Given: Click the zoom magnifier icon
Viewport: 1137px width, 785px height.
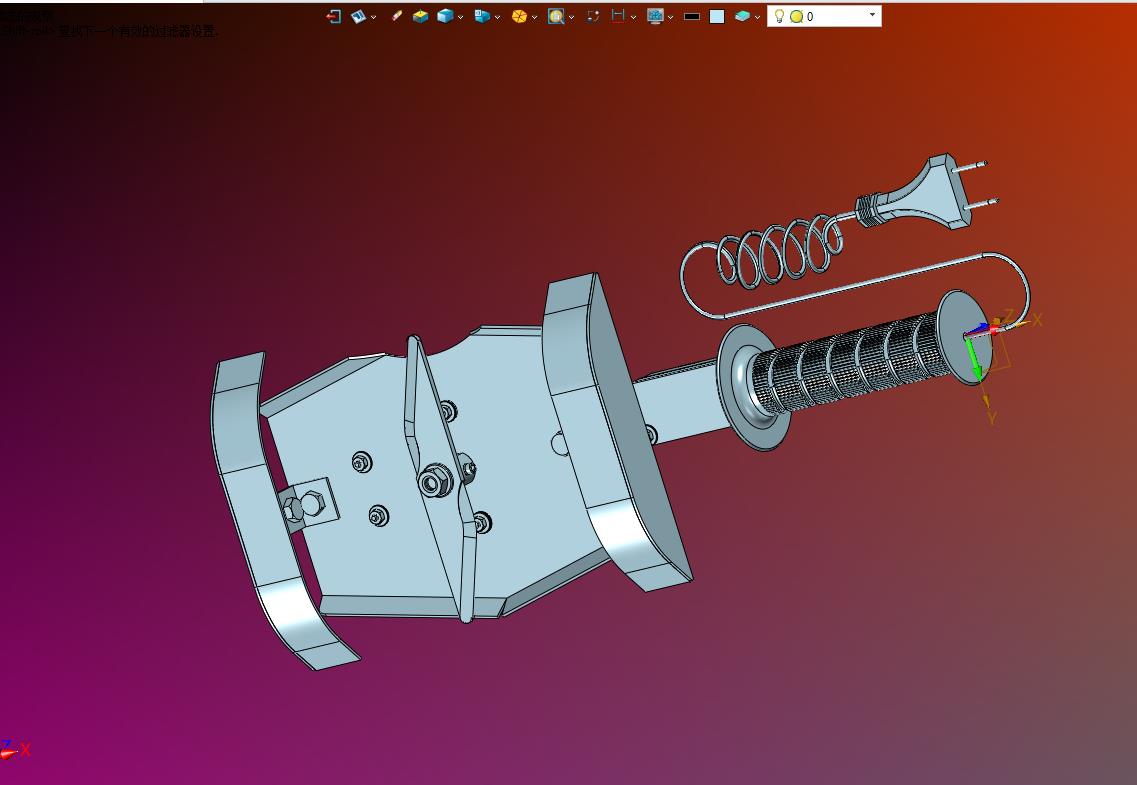Looking at the screenshot, I should (x=556, y=17).
